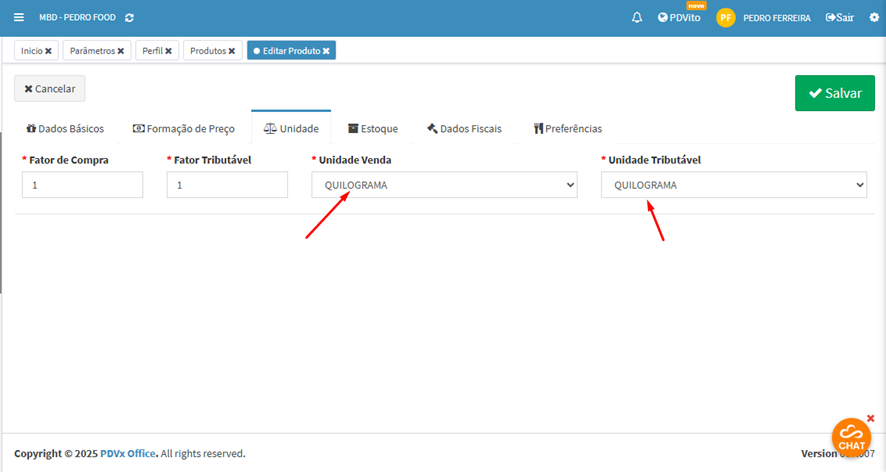This screenshot has height=472, width=886.
Task: Go to the Estoque tab
Action: [x=373, y=129]
